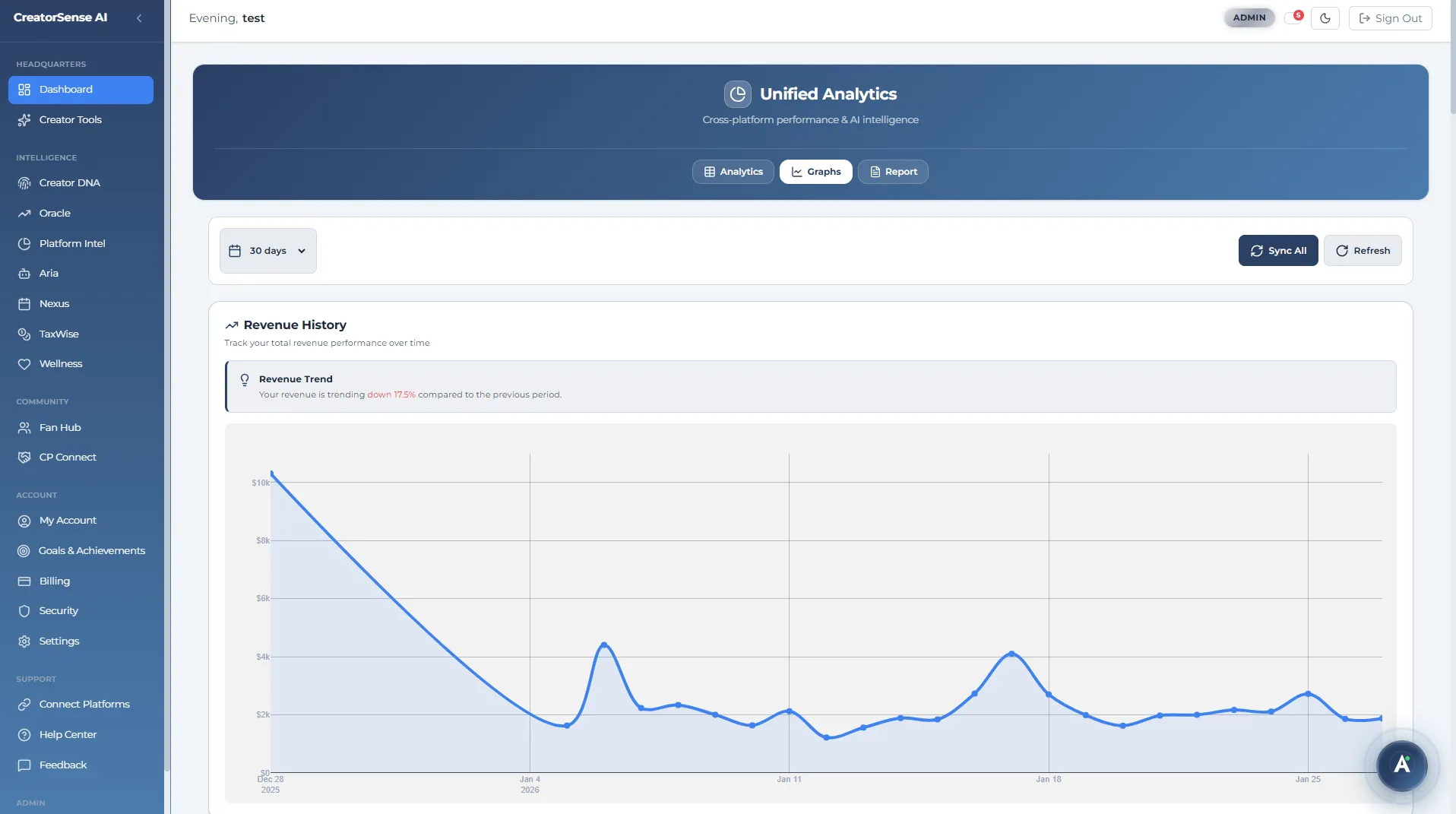Select the TaxWise coins icon
This screenshot has width=1456, height=814.
(24, 334)
